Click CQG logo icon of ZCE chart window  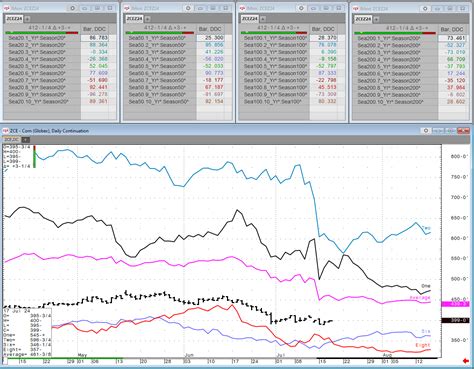point(6,131)
